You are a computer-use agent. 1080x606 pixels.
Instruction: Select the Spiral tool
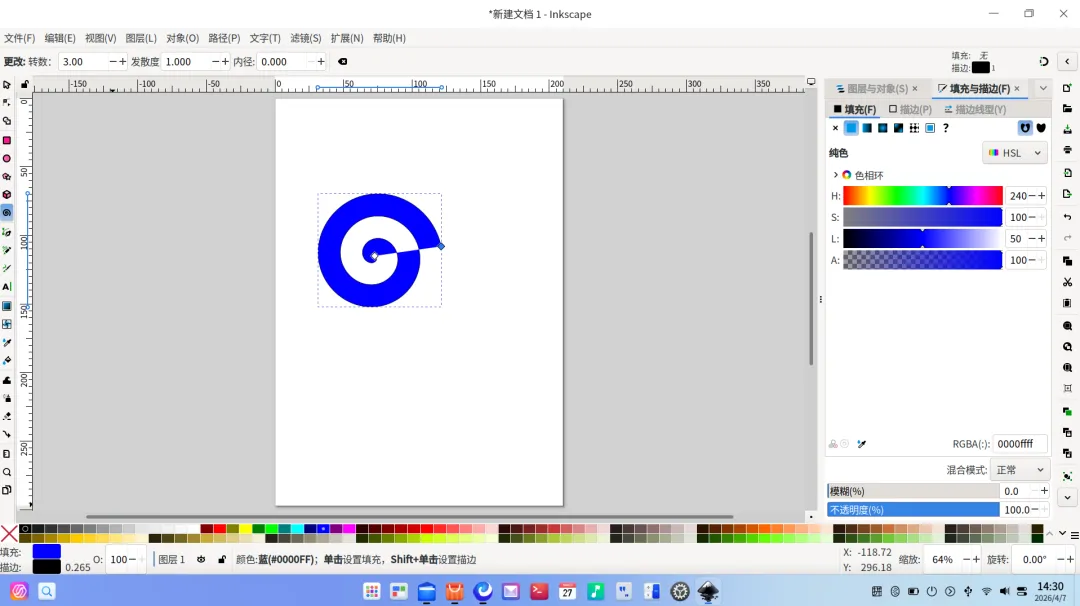coord(7,213)
